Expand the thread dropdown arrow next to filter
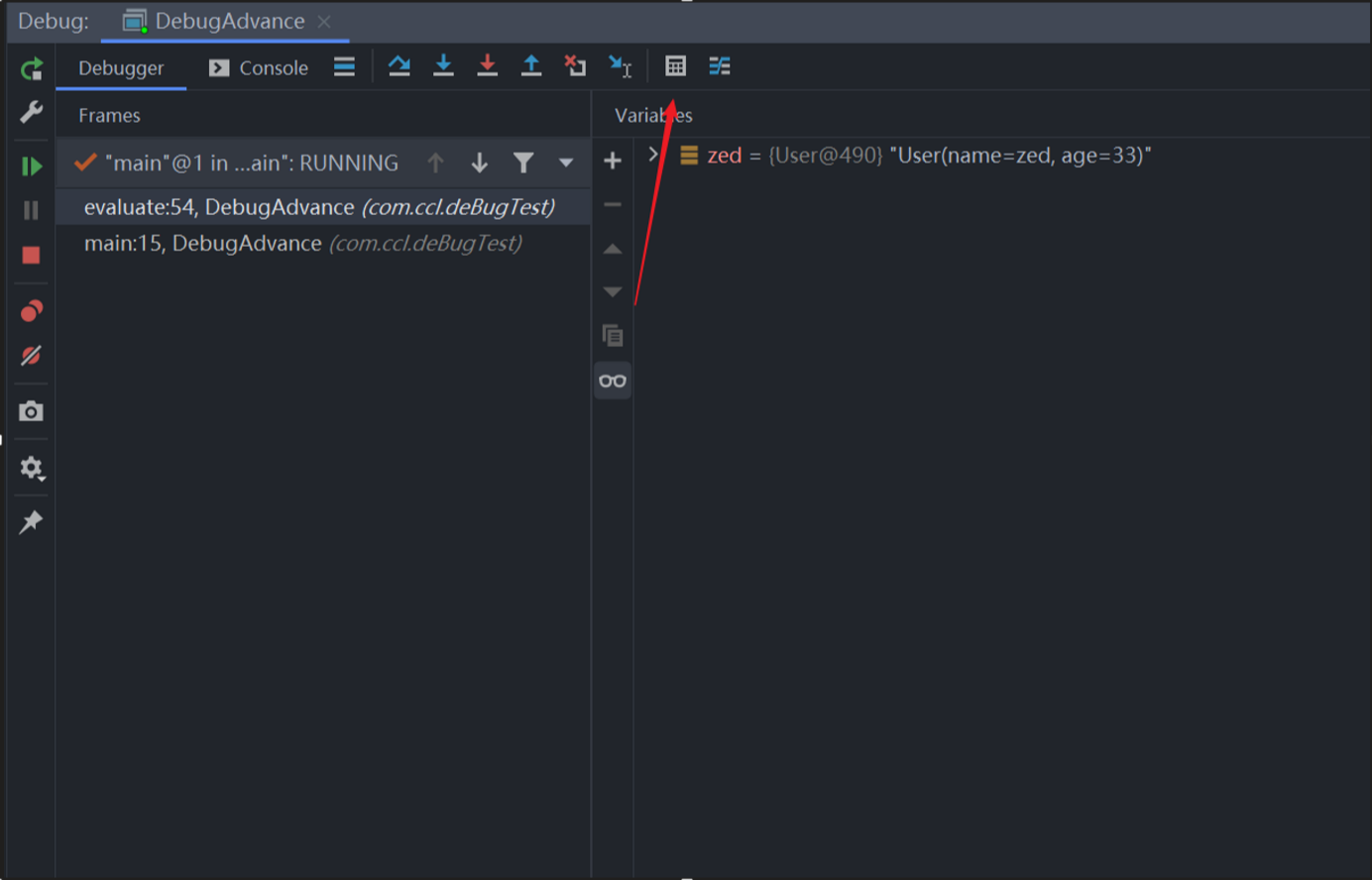The width and height of the screenshot is (1372, 880). tap(566, 163)
